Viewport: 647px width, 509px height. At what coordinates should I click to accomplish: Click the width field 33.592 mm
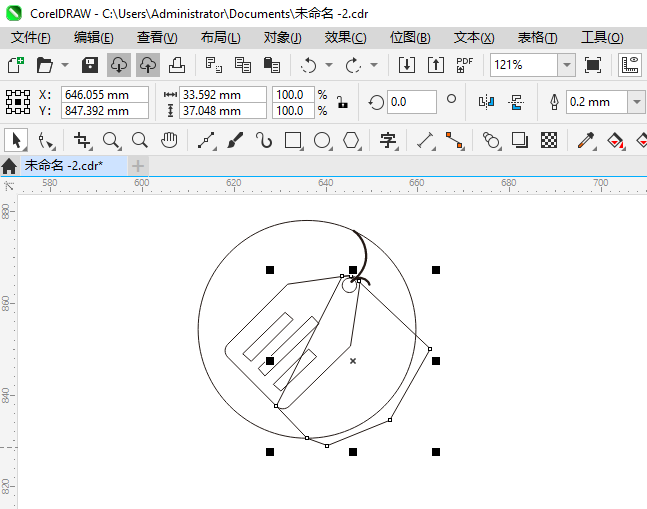pos(223,94)
